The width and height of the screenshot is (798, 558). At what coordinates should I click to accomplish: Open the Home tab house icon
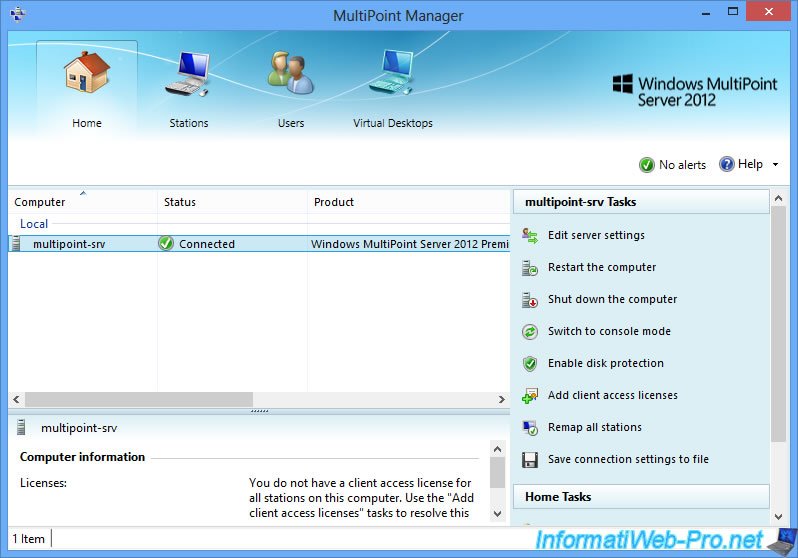coord(87,72)
